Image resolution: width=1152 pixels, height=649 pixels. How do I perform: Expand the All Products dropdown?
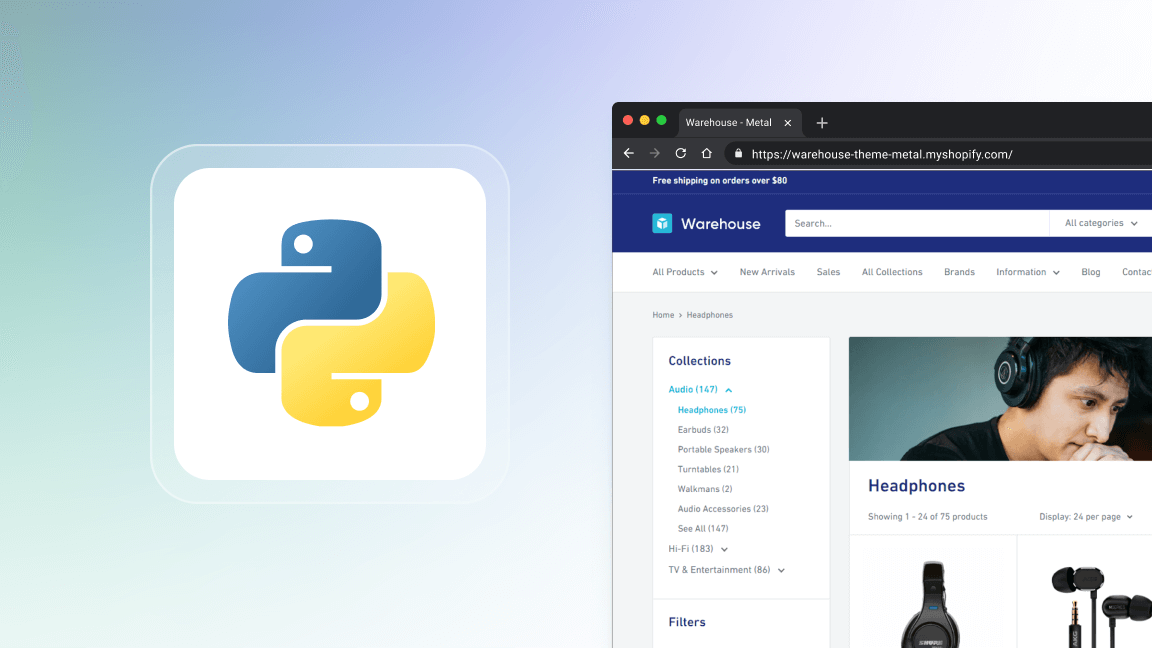point(684,271)
